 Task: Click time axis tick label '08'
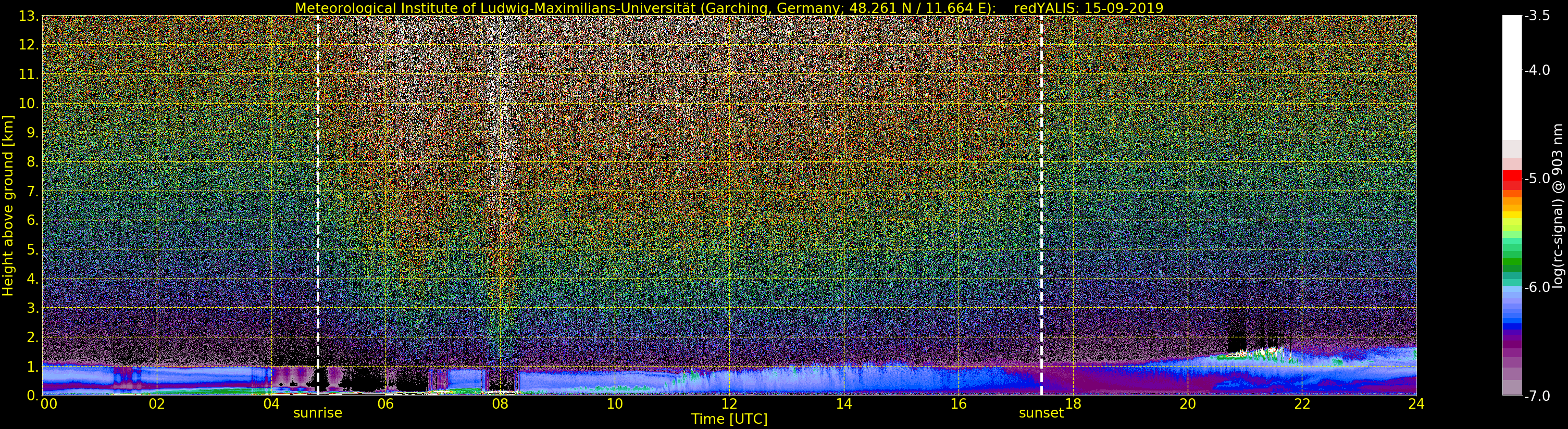click(500, 404)
